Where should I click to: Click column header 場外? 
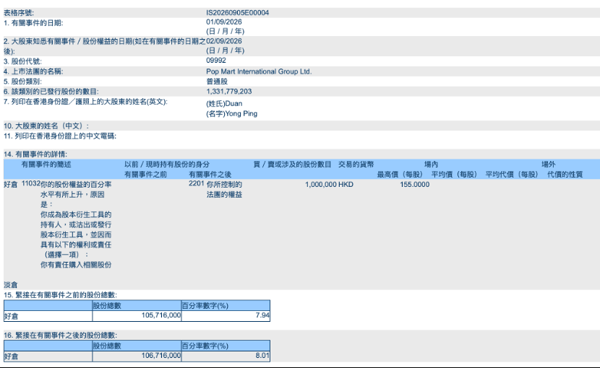(548, 164)
